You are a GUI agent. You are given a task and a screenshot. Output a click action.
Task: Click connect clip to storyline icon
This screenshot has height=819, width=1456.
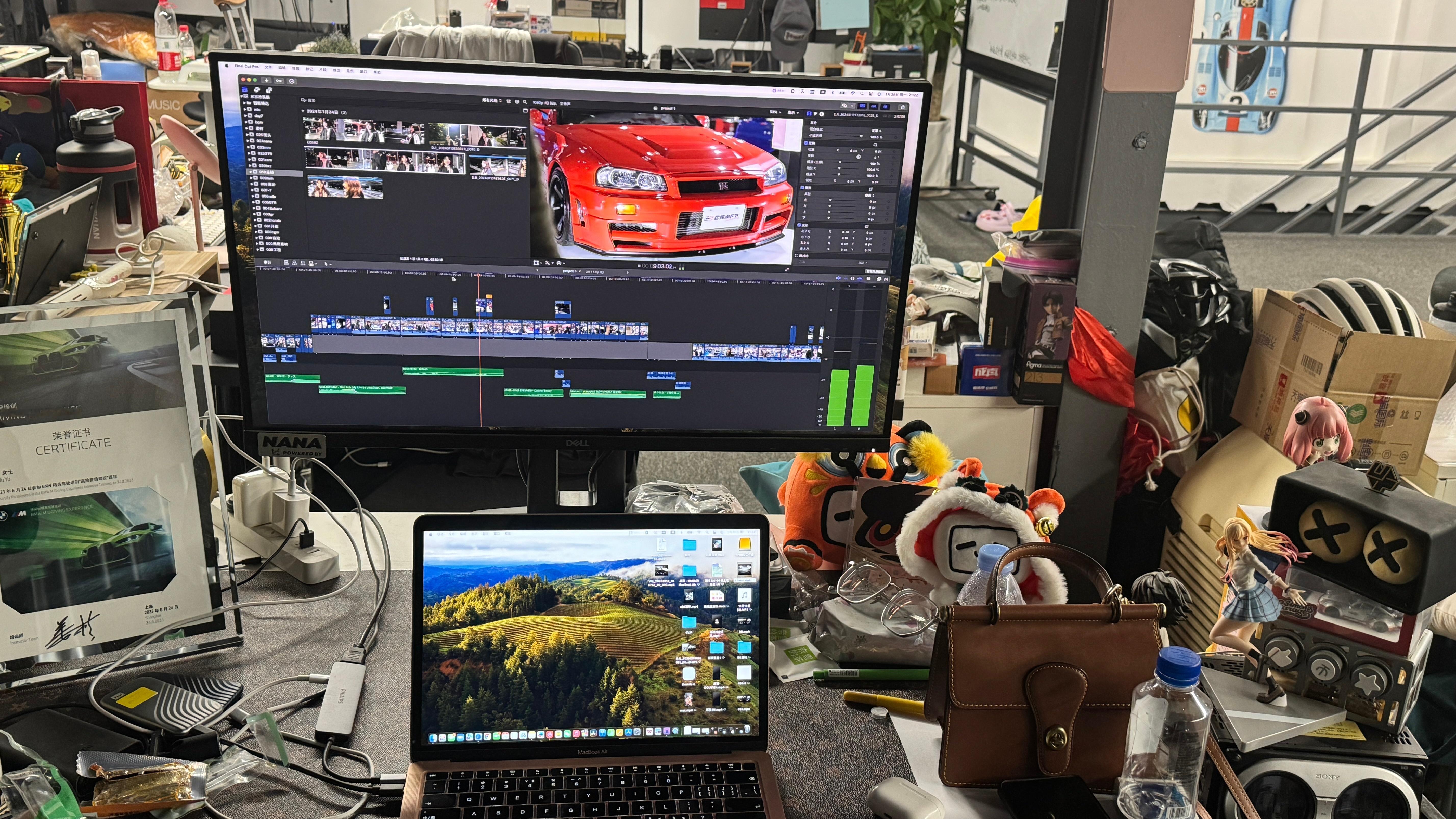click(x=286, y=263)
